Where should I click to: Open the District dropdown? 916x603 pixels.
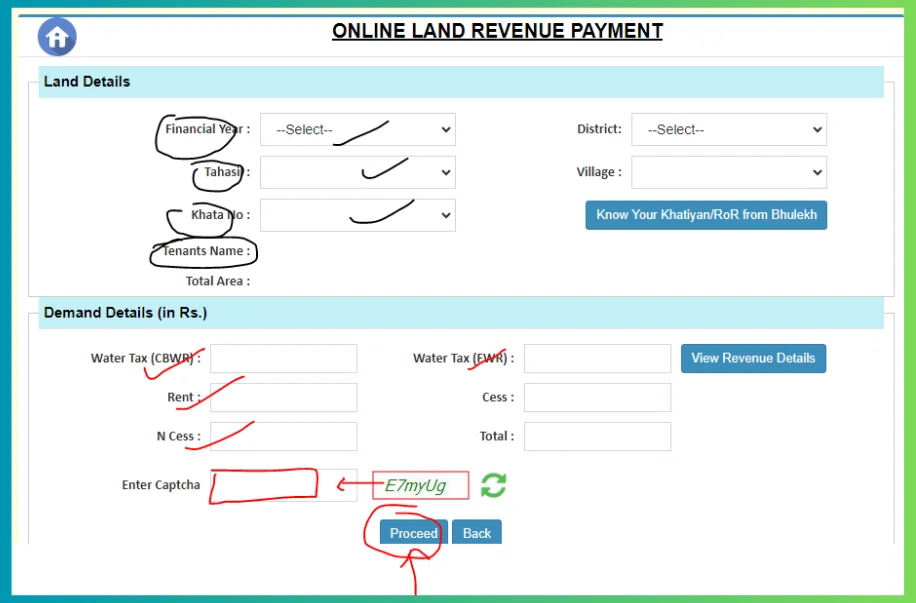click(x=729, y=130)
